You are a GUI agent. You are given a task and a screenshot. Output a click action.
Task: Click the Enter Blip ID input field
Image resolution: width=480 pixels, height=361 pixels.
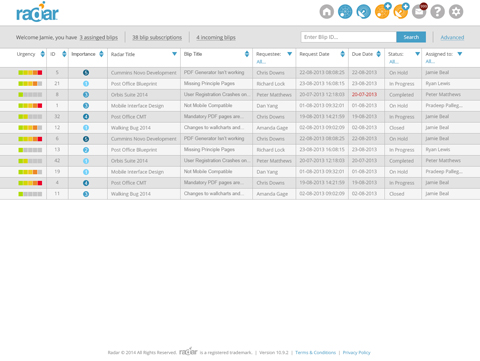(348, 37)
